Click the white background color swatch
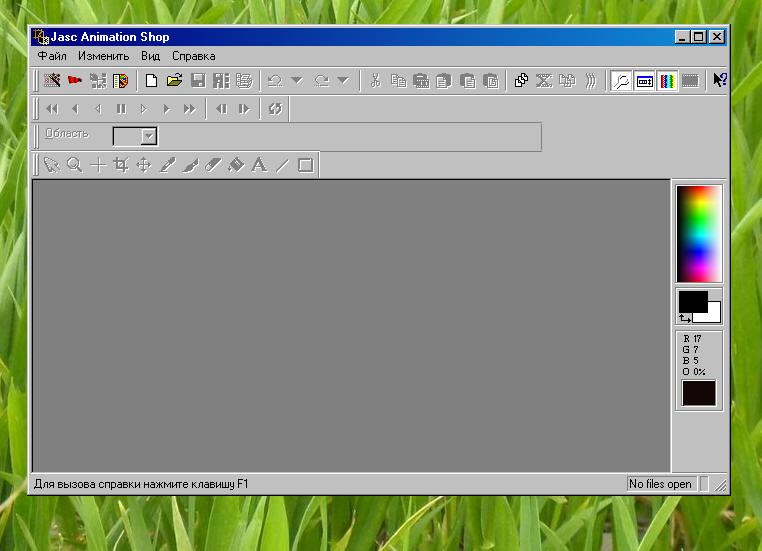762x551 pixels. [x=713, y=314]
